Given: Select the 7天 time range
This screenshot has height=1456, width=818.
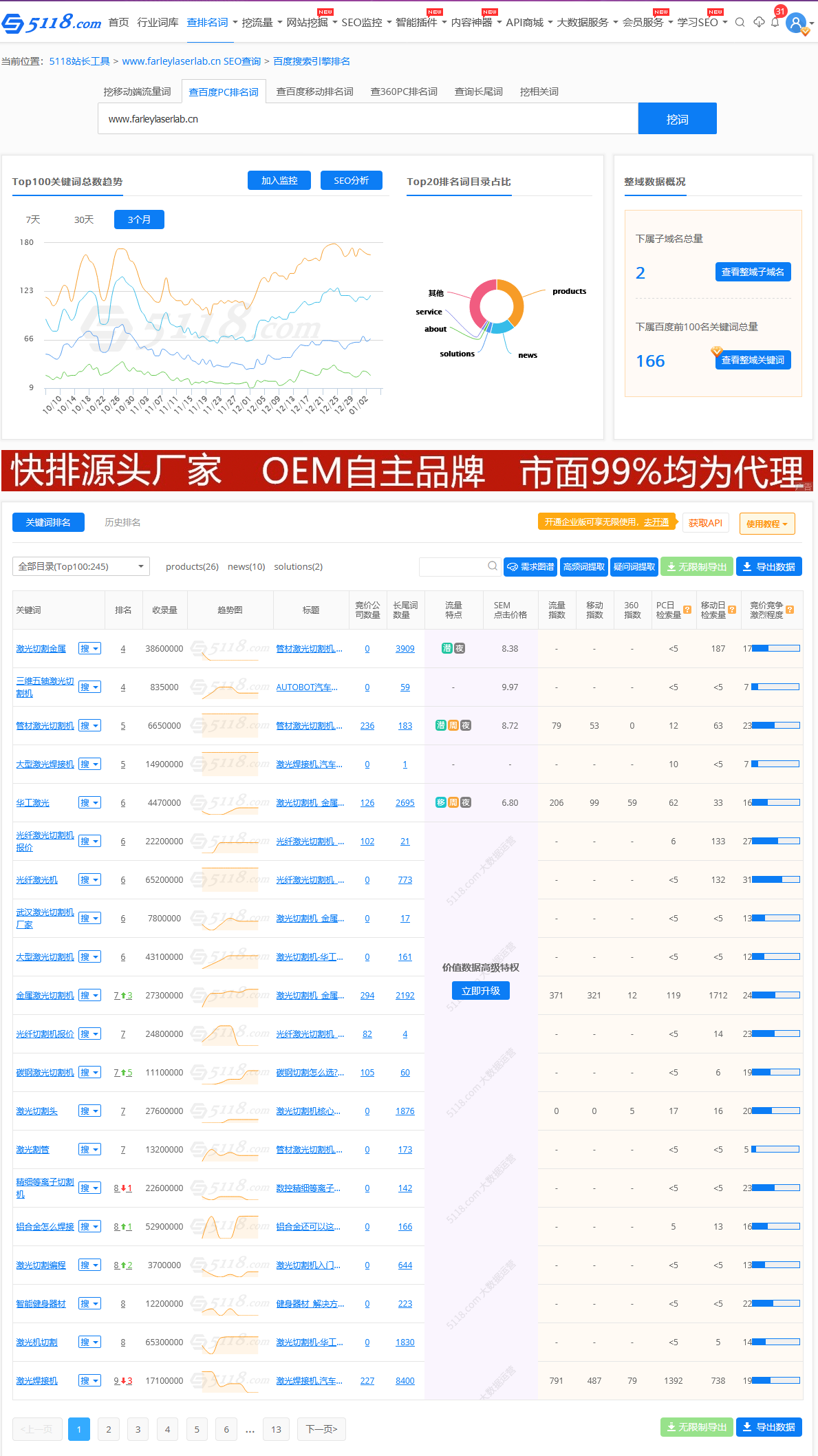Looking at the screenshot, I should [x=33, y=220].
